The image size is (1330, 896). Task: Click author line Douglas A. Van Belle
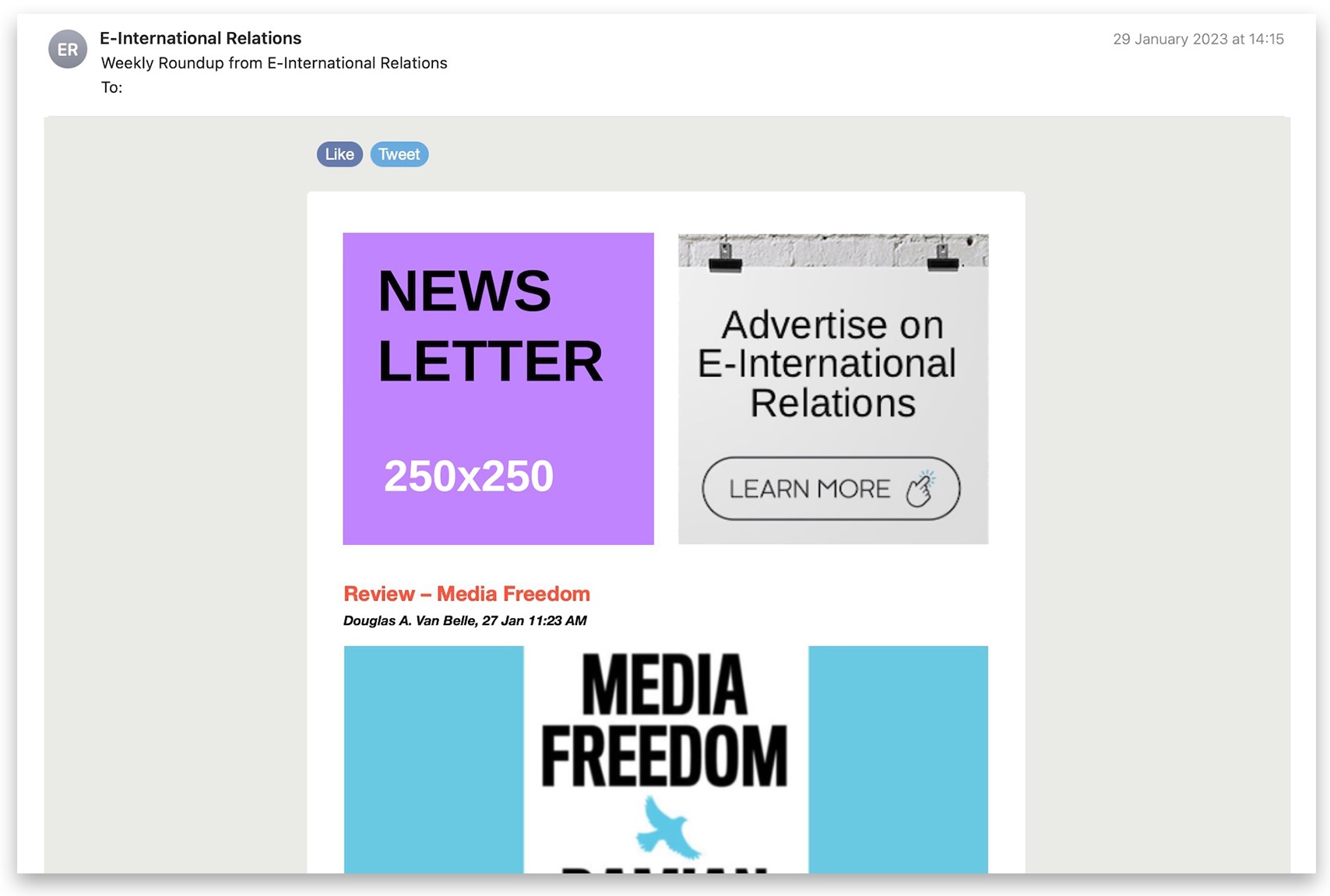(x=410, y=620)
